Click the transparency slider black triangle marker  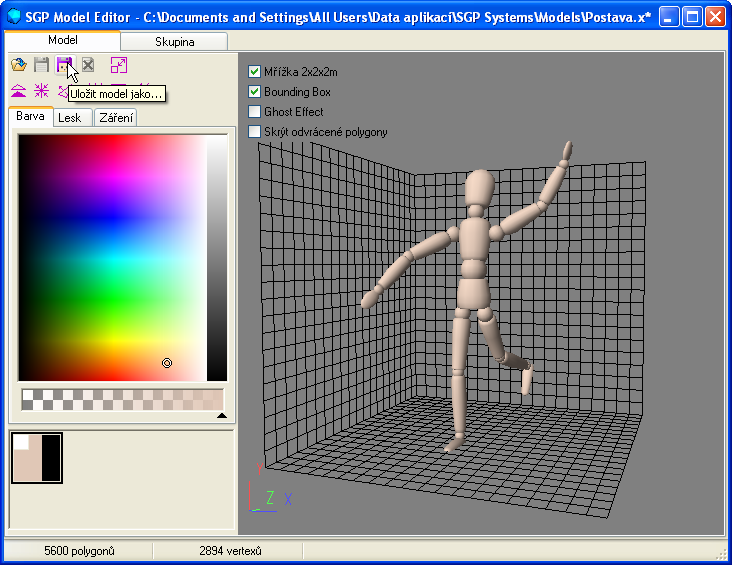(222, 415)
